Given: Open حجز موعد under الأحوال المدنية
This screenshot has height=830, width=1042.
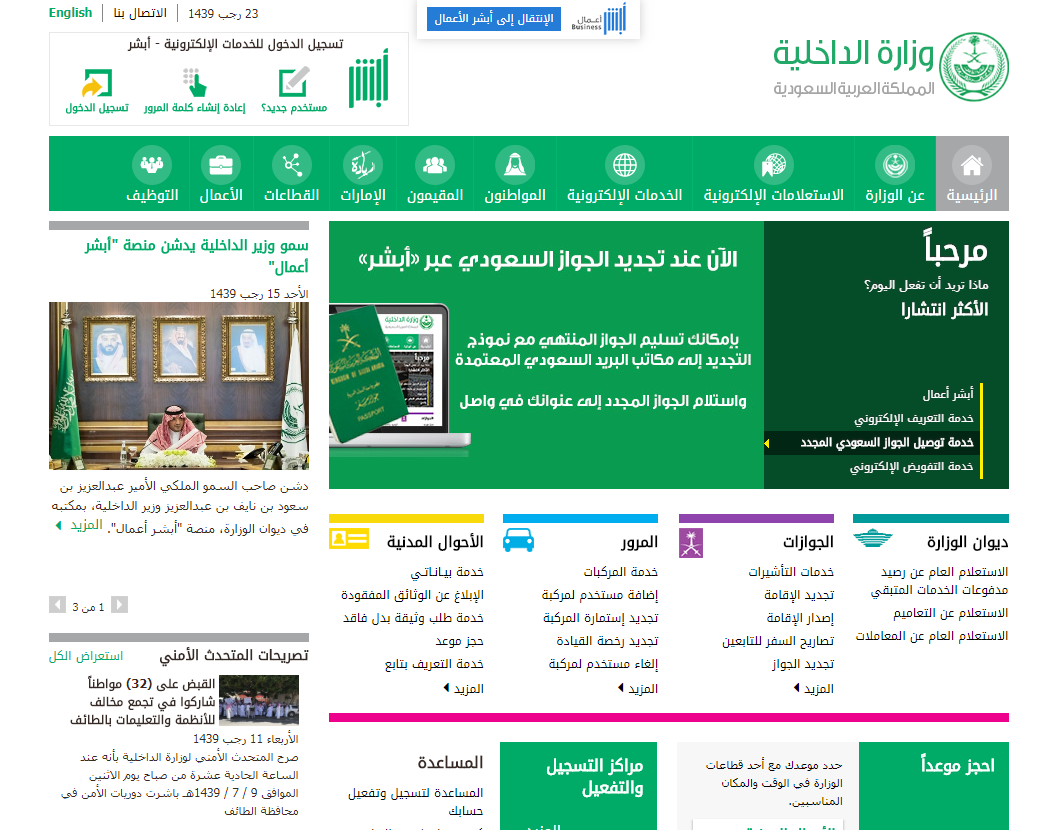Looking at the screenshot, I should point(459,641).
